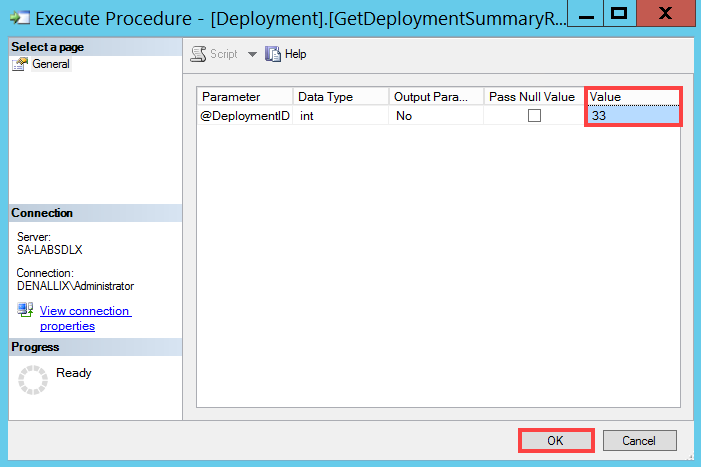Screen dimensions: 701x467
Task: Click the Value column header
Action: (x=632, y=97)
